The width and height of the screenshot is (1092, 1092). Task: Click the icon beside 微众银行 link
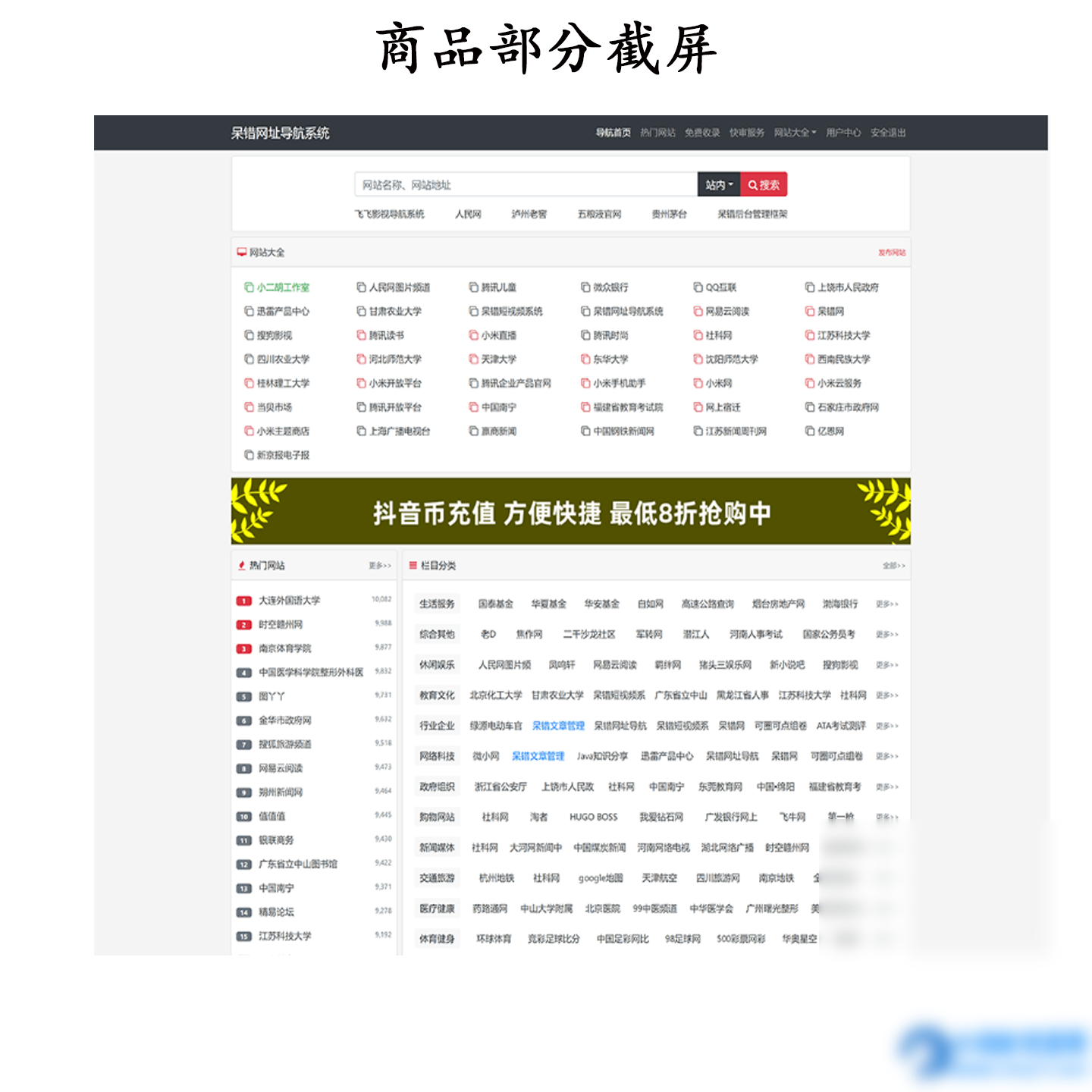click(x=584, y=287)
